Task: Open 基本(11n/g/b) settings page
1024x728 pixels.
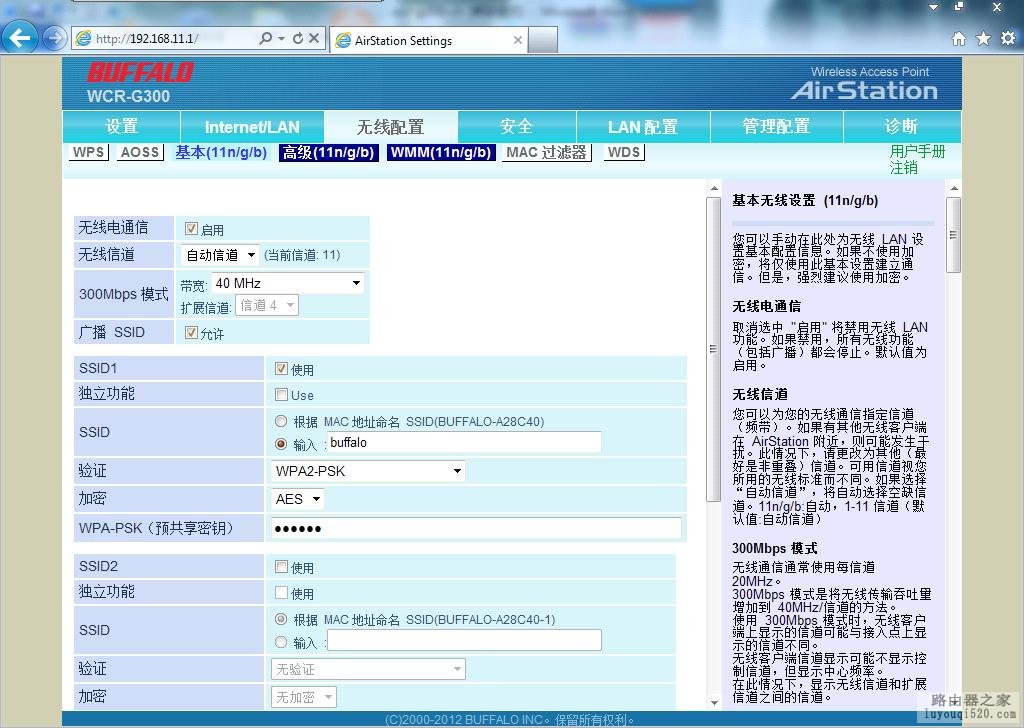Action: tap(221, 152)
